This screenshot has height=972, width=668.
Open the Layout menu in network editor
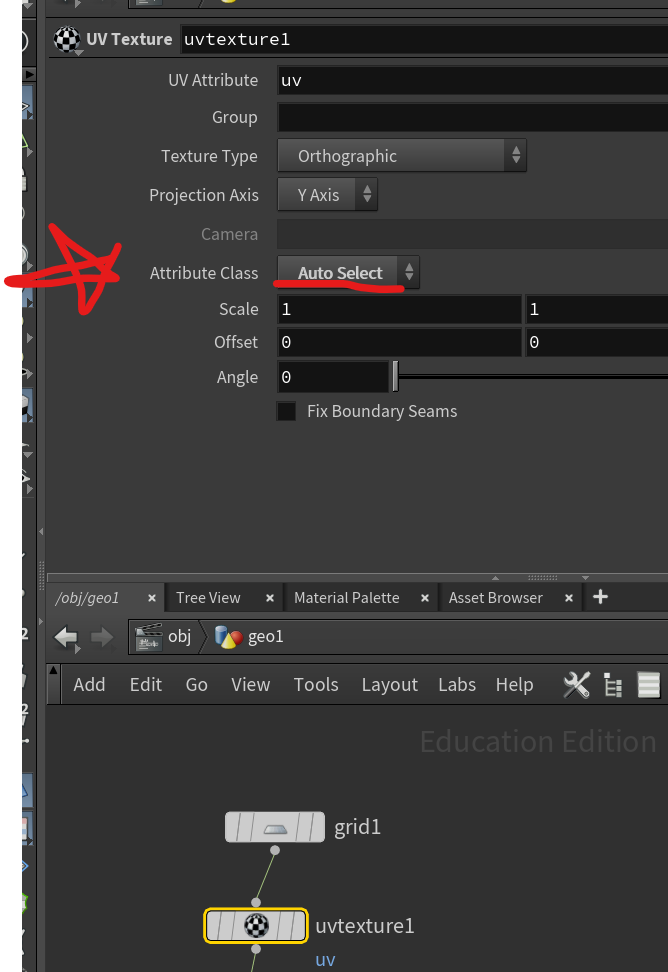click(390, 685)
